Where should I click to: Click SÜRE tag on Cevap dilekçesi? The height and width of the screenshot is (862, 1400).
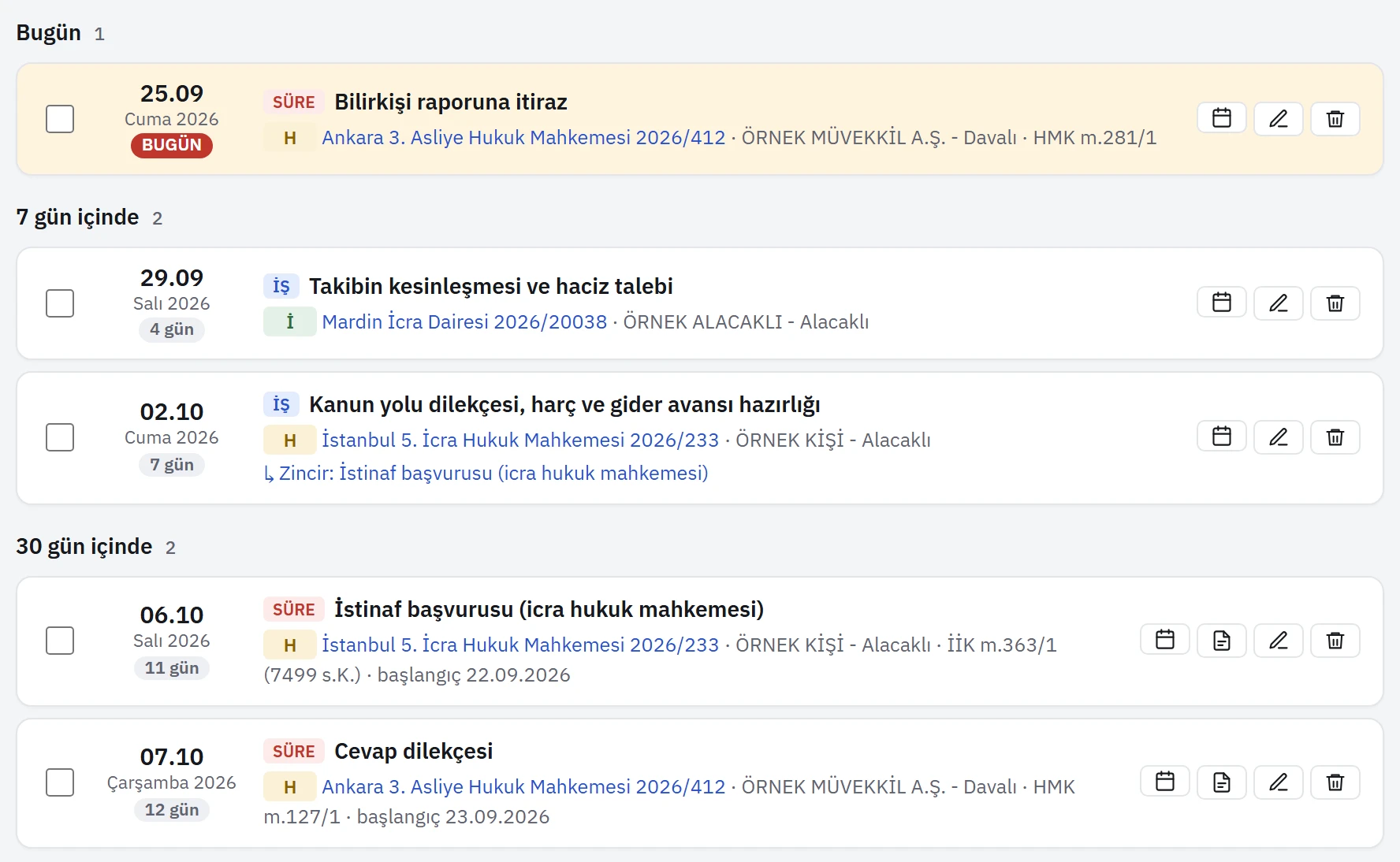pyautogui.click(x=293, y=752)
